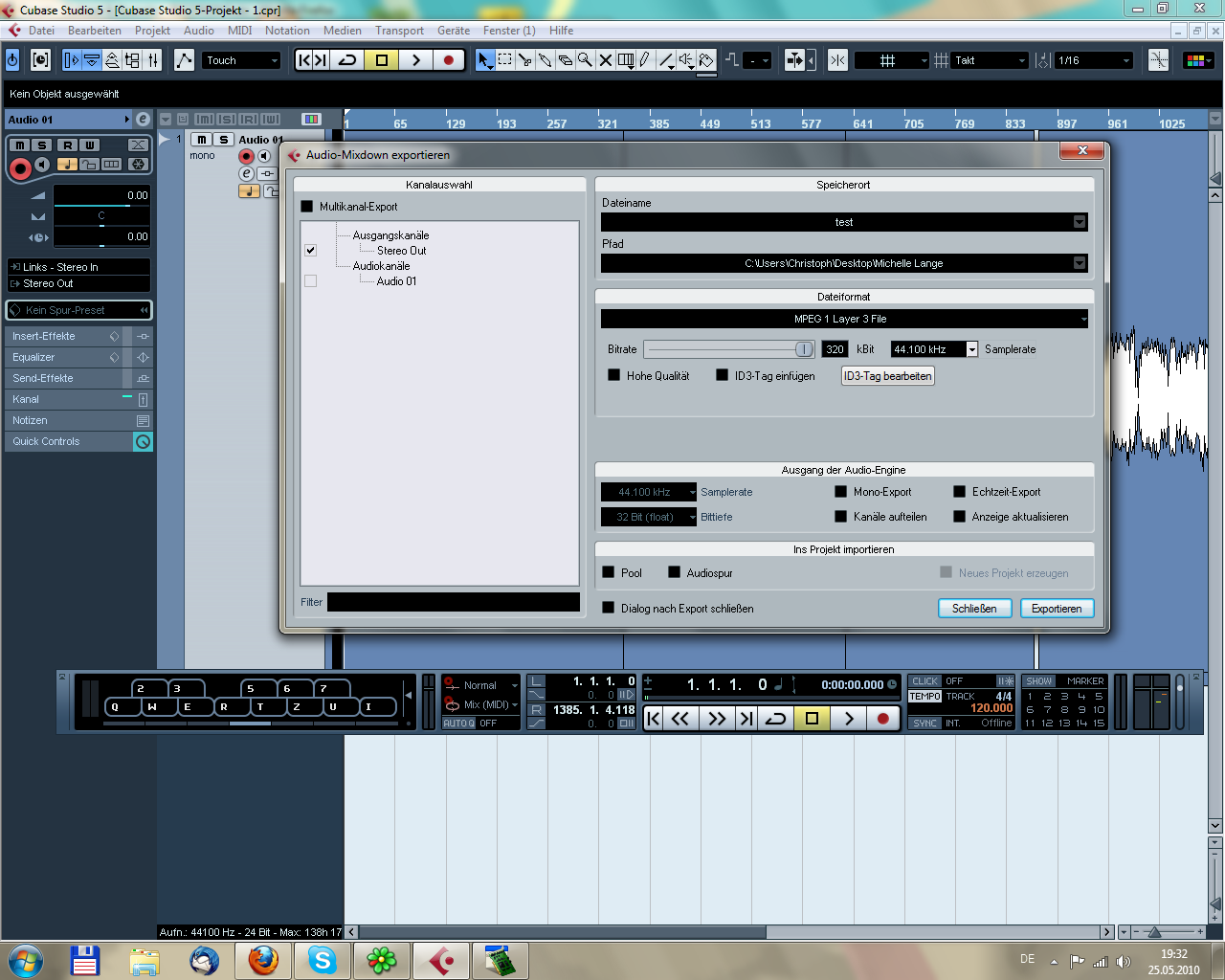Open the Datei menu
Image resolution: width=1225 pixels, height=980 pixels.
tap(41, 31)
